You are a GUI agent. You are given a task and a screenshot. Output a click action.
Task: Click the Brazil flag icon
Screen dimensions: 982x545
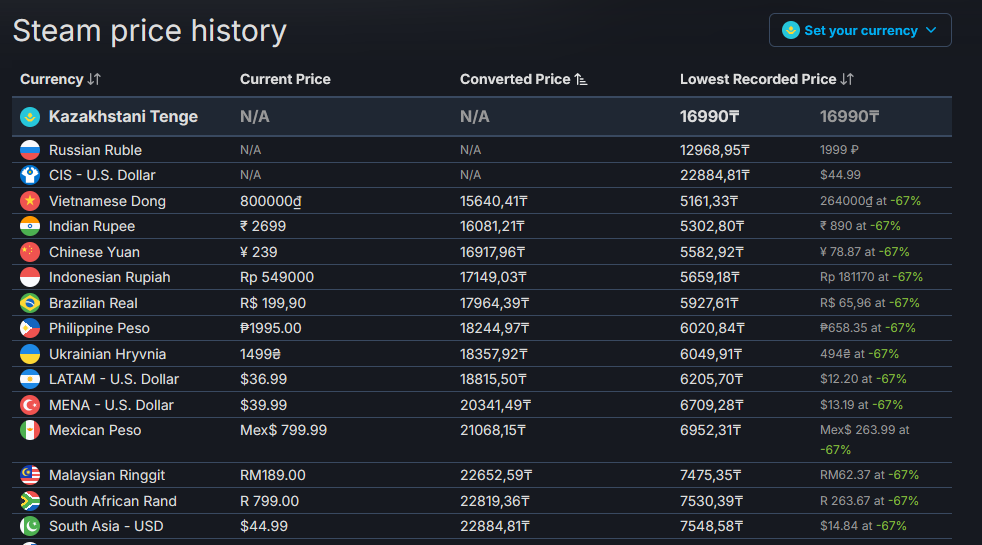(30, 303)
